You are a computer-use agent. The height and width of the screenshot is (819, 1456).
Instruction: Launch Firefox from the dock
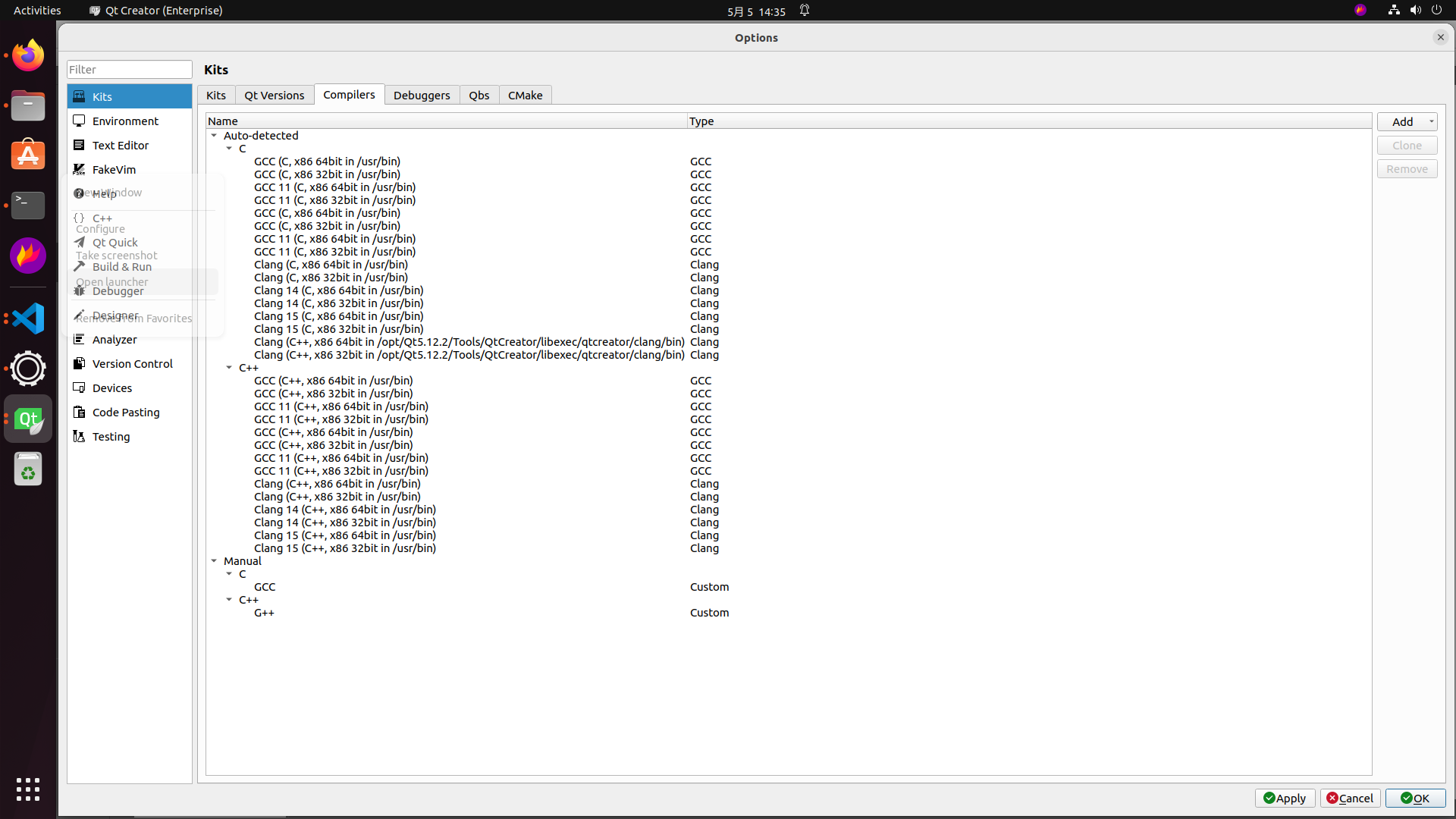click(27, 55)
